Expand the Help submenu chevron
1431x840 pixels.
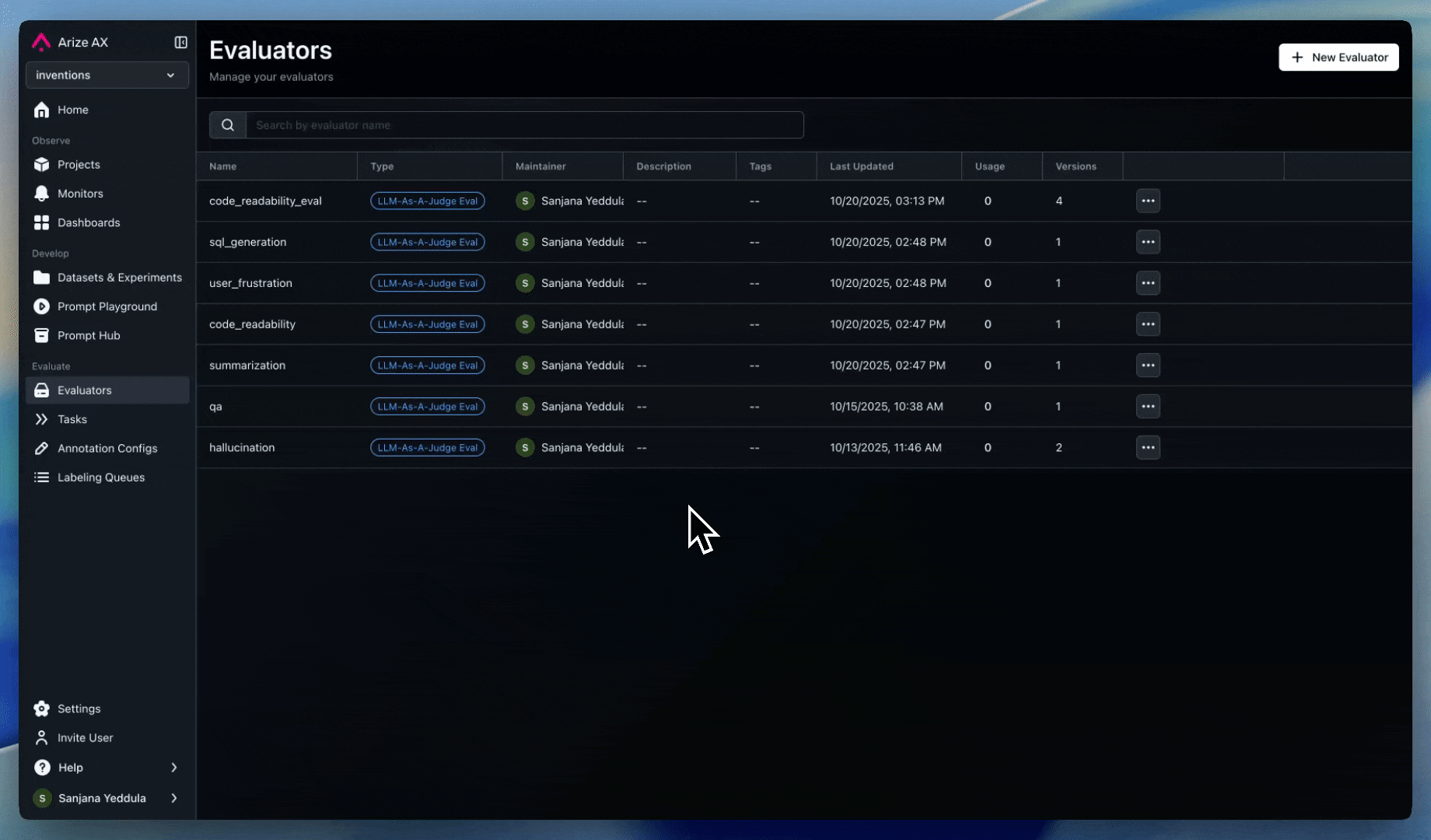coord(173,768)
